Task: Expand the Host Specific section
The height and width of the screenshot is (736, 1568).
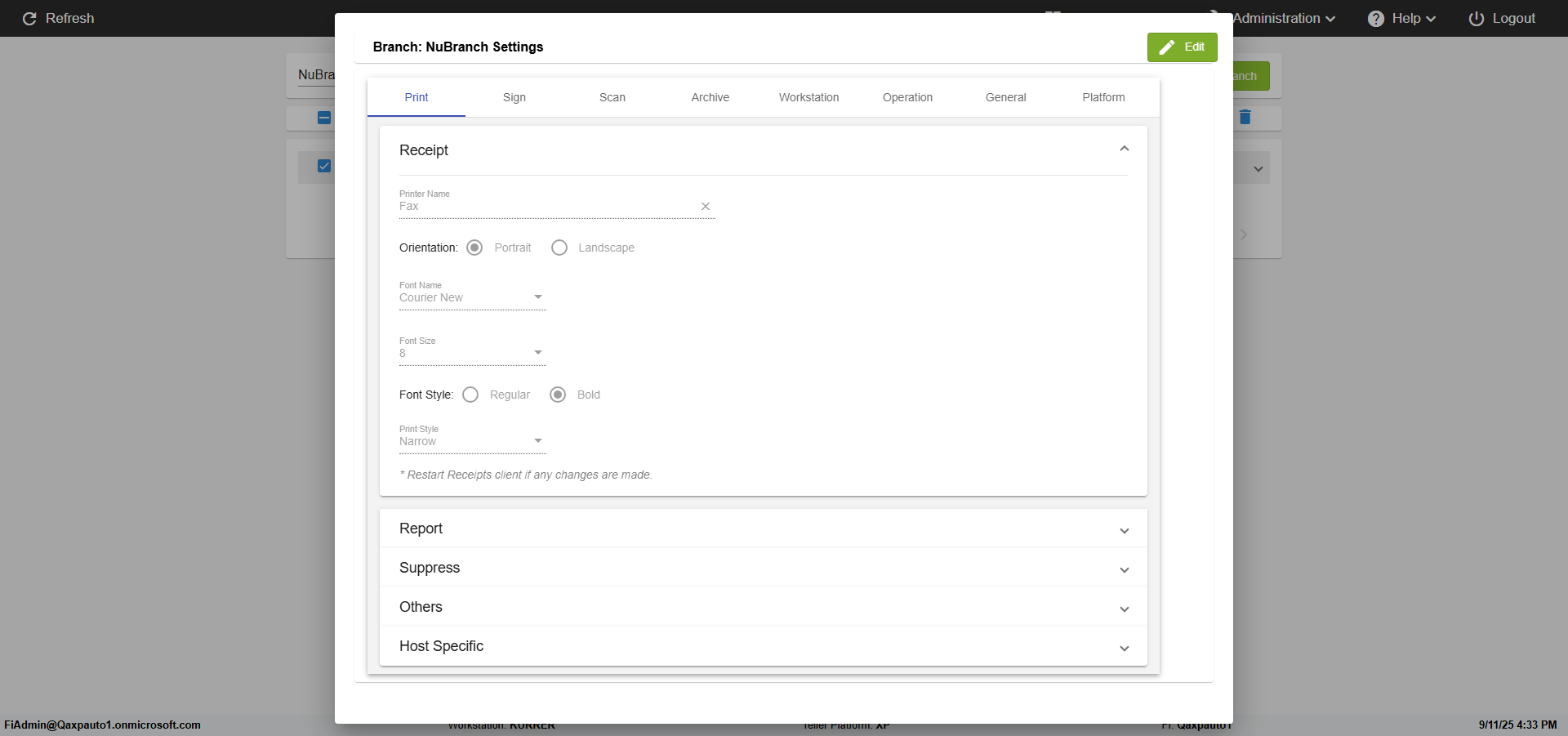Action: click(x=764, y=646)
